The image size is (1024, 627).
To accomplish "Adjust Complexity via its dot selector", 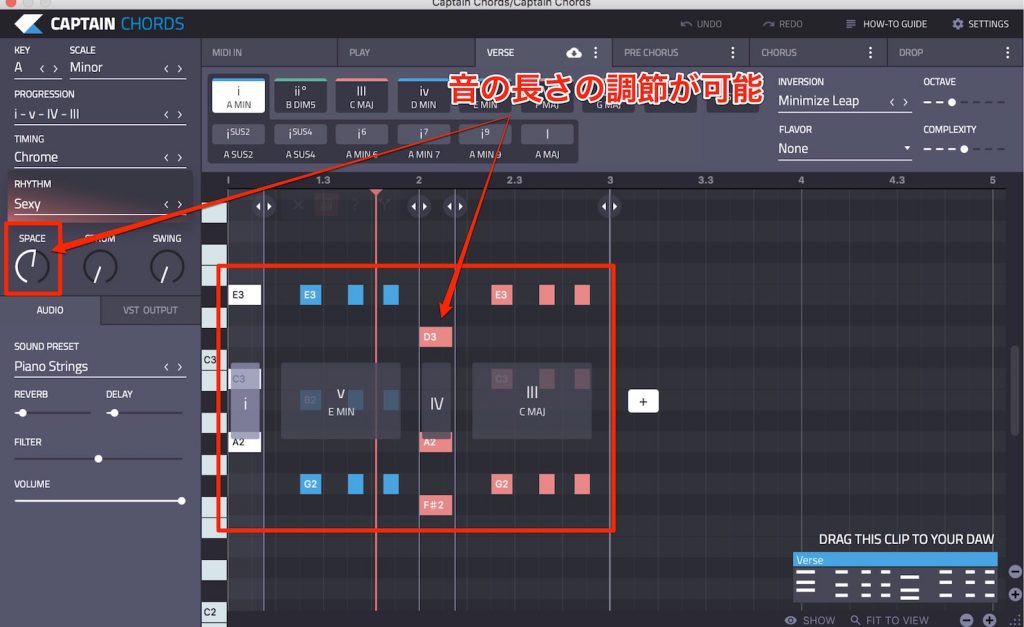I will click(x=964, y=149).
